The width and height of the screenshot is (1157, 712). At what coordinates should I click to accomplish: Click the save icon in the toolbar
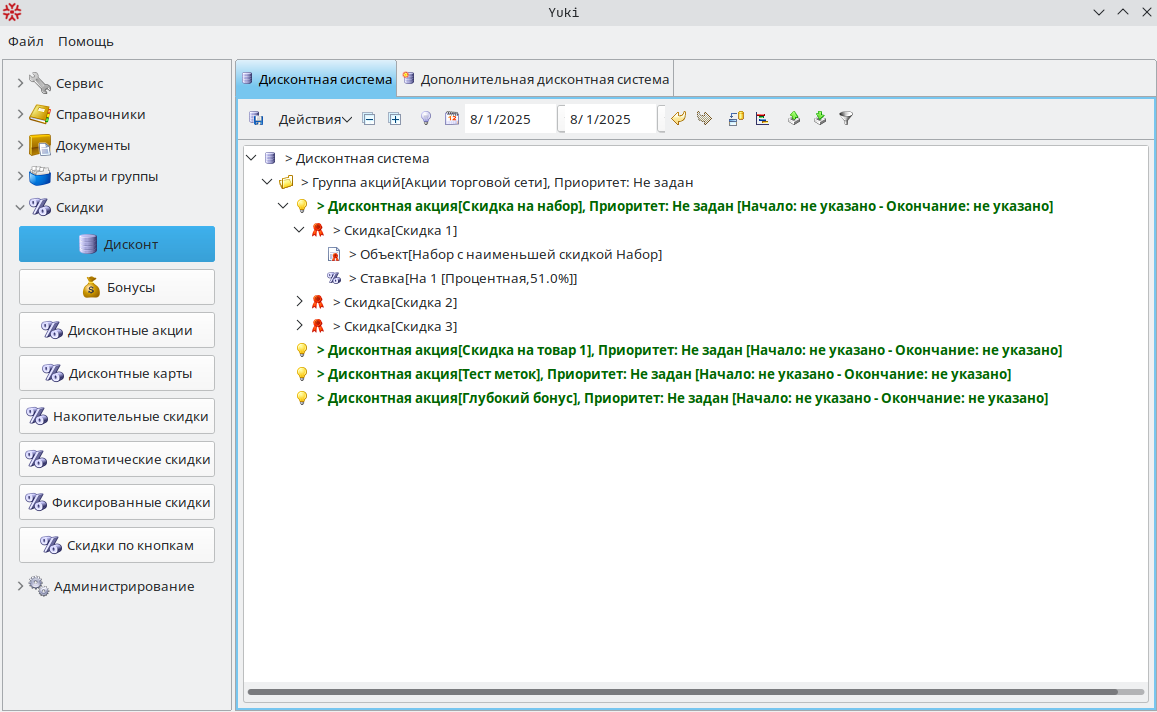click(256, 119)
